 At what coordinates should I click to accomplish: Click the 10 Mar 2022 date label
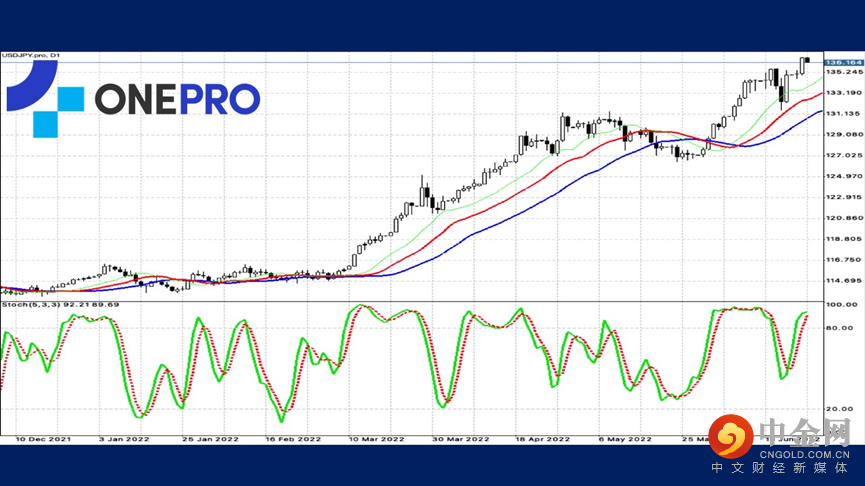[376, 439]
